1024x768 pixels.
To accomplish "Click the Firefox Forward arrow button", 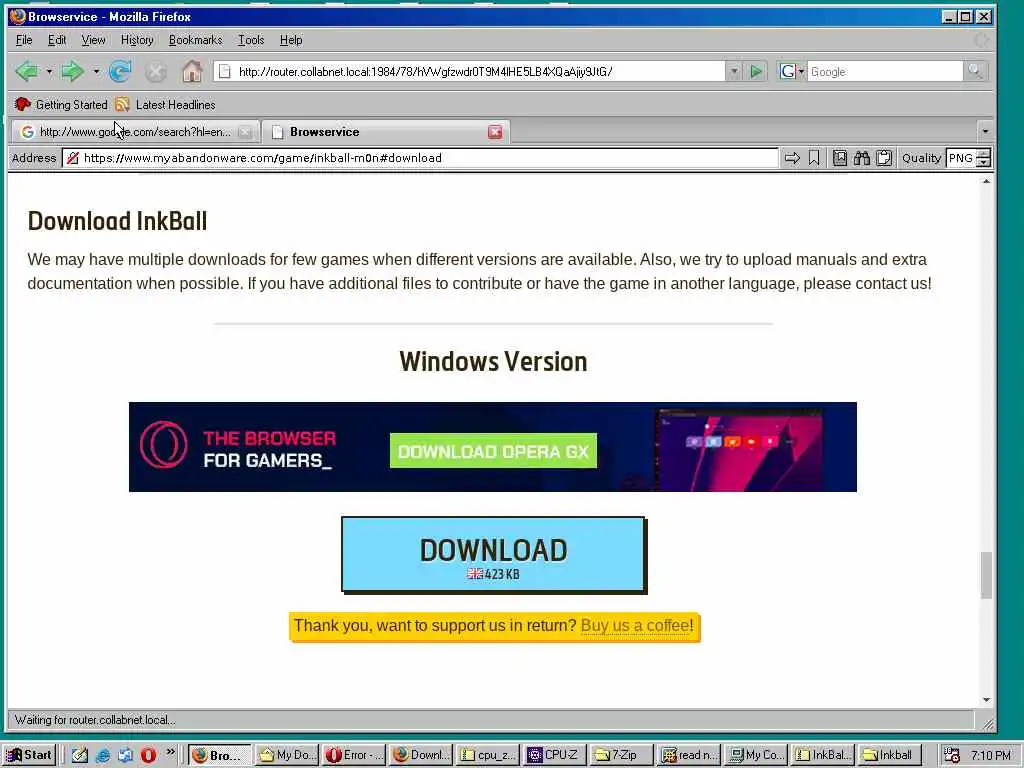I will [72, 71].
